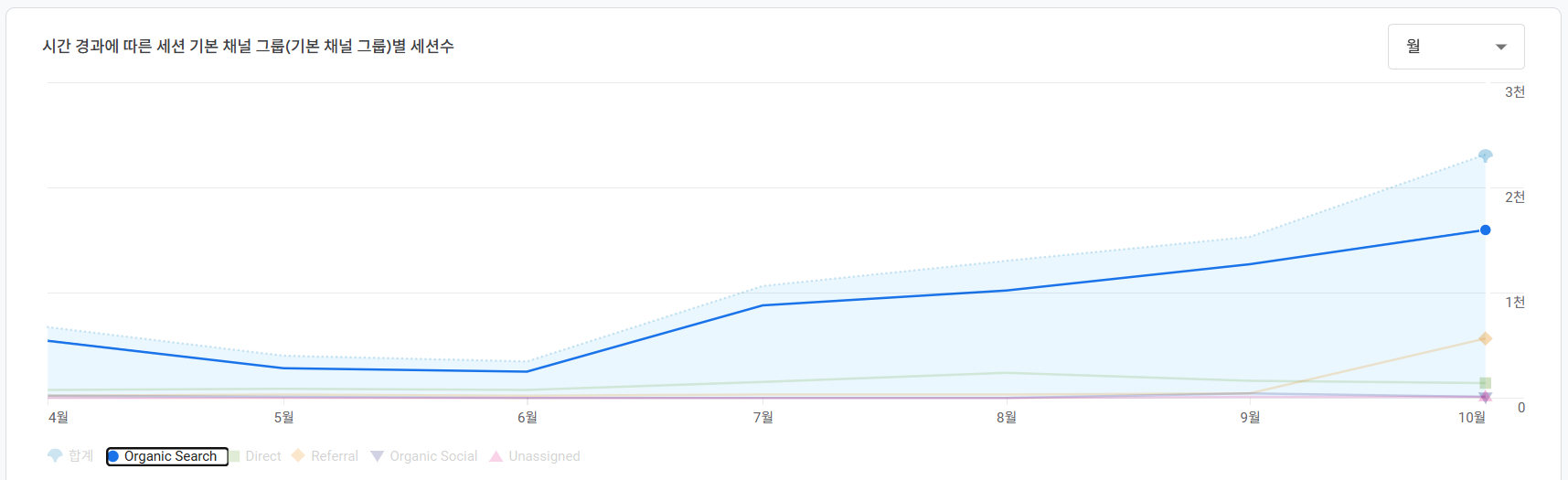This screenshot has width=1568, height=480.
Task: Click the Organic Search October data point
Action: (x=1485, y=229)
